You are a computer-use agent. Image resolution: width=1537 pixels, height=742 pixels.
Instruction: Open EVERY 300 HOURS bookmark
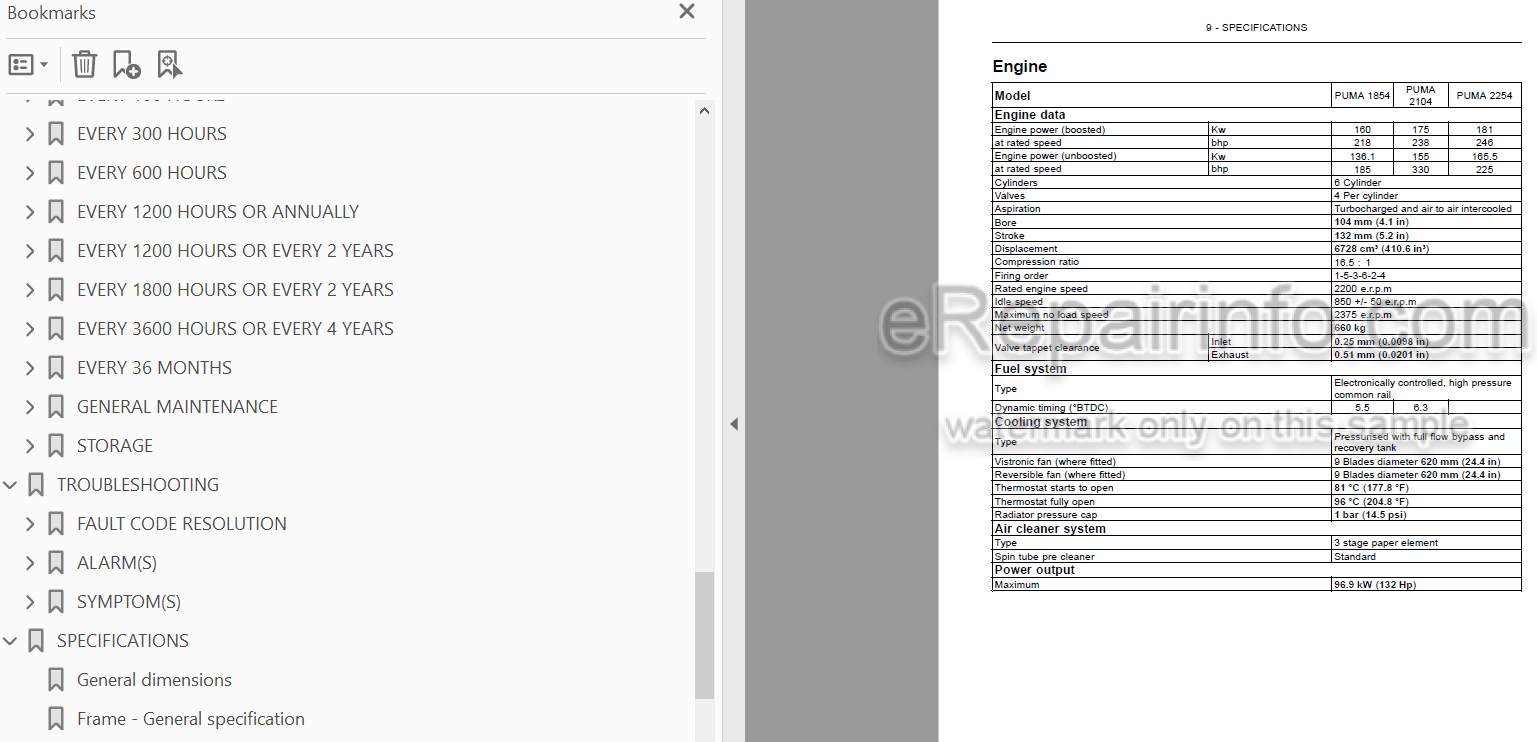152,134
